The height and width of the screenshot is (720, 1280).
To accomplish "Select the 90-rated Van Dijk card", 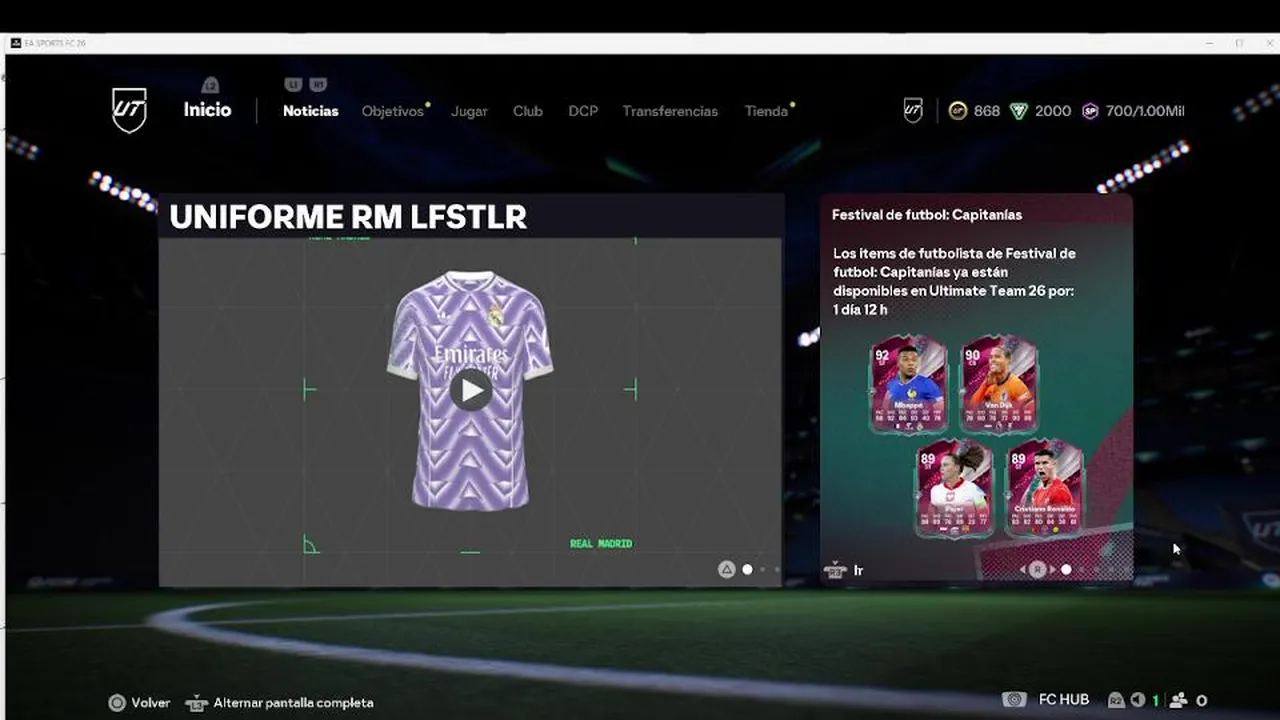I will coord(999,384).
